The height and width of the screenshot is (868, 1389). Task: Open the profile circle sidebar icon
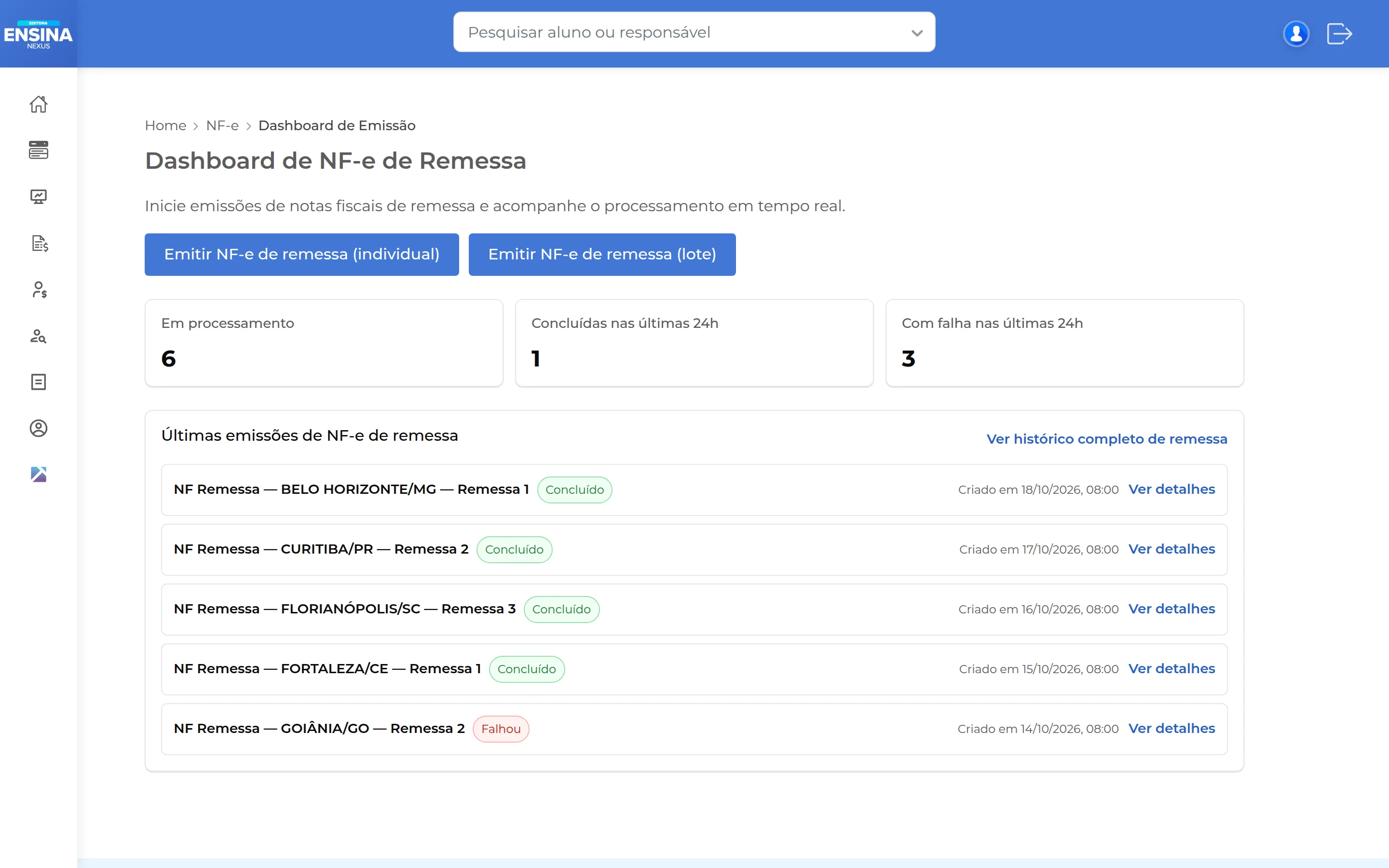coord(39,428)
